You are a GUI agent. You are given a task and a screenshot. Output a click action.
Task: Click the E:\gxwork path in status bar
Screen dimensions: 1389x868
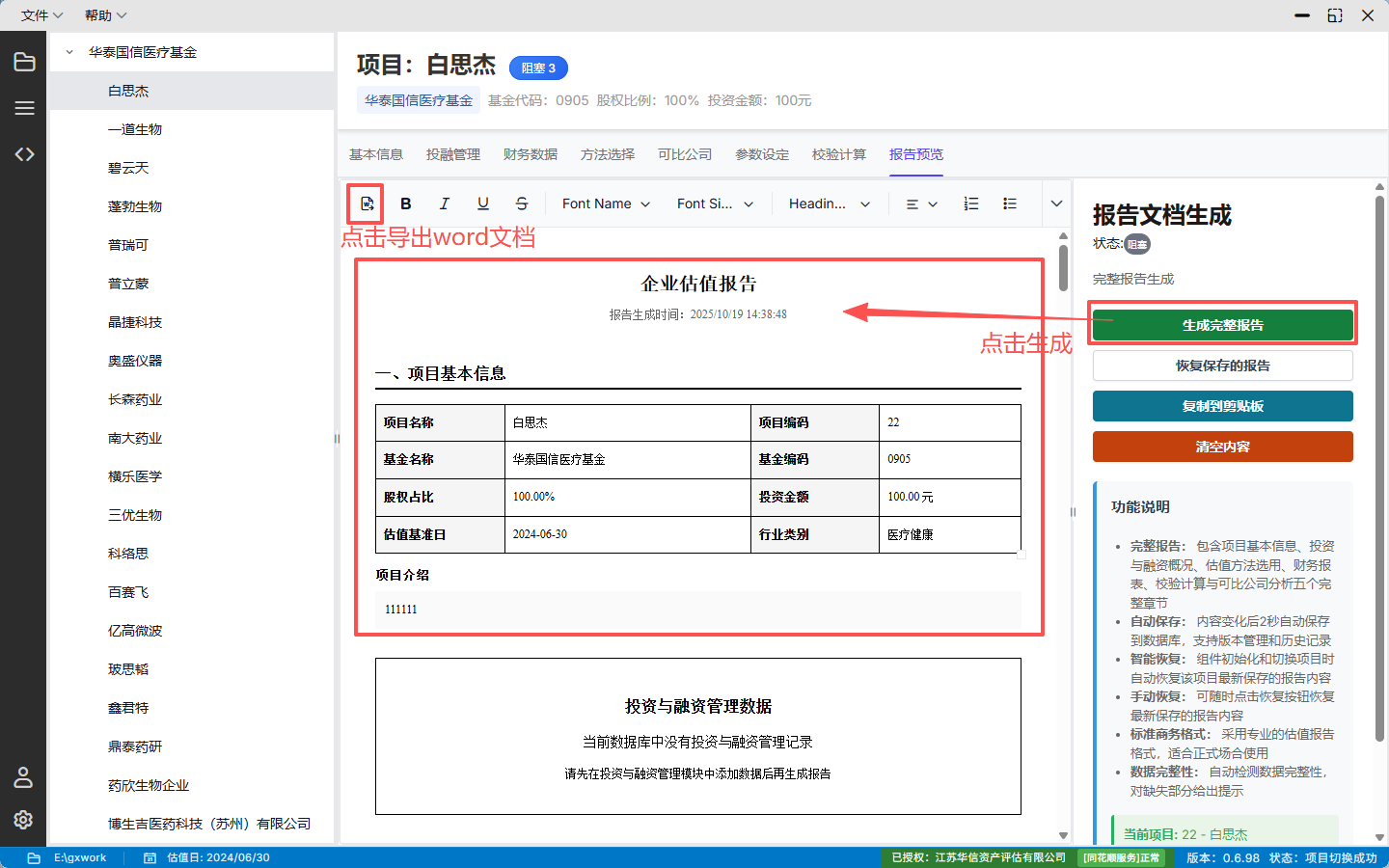tap(80, 857)
